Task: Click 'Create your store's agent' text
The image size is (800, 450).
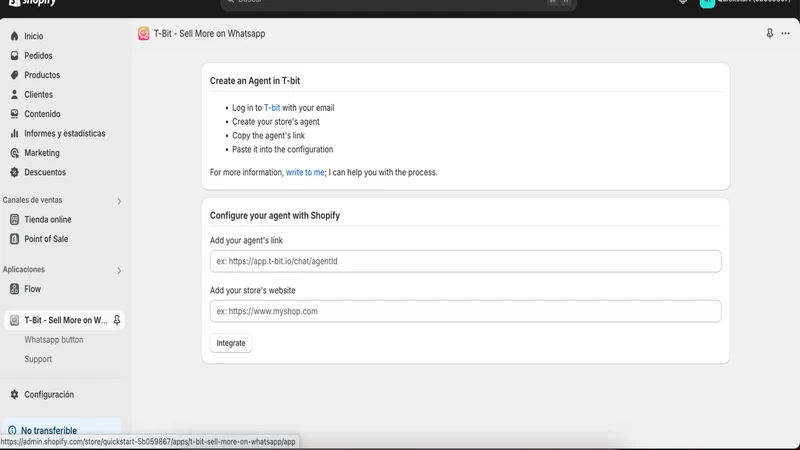Action: click(276, 122)
